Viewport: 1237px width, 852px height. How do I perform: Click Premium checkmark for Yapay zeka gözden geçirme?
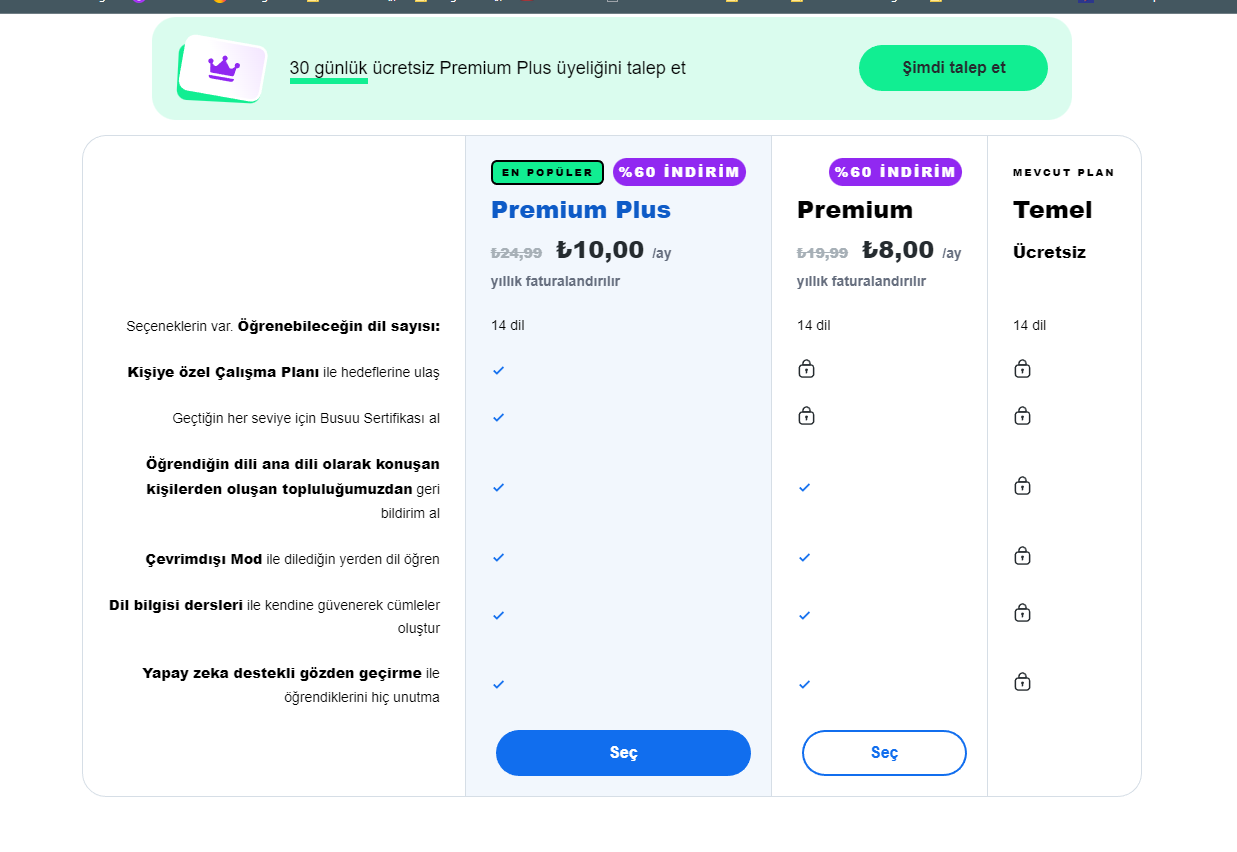tap(805, 685)
